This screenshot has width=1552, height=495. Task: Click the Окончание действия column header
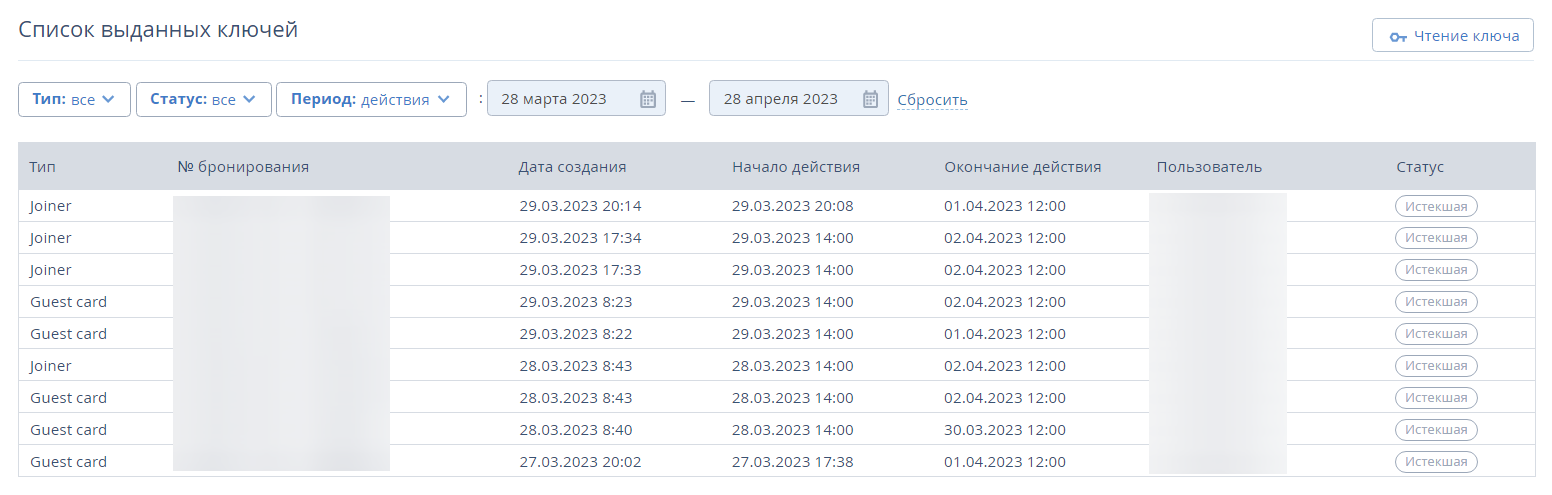[x=1023, y=167]
